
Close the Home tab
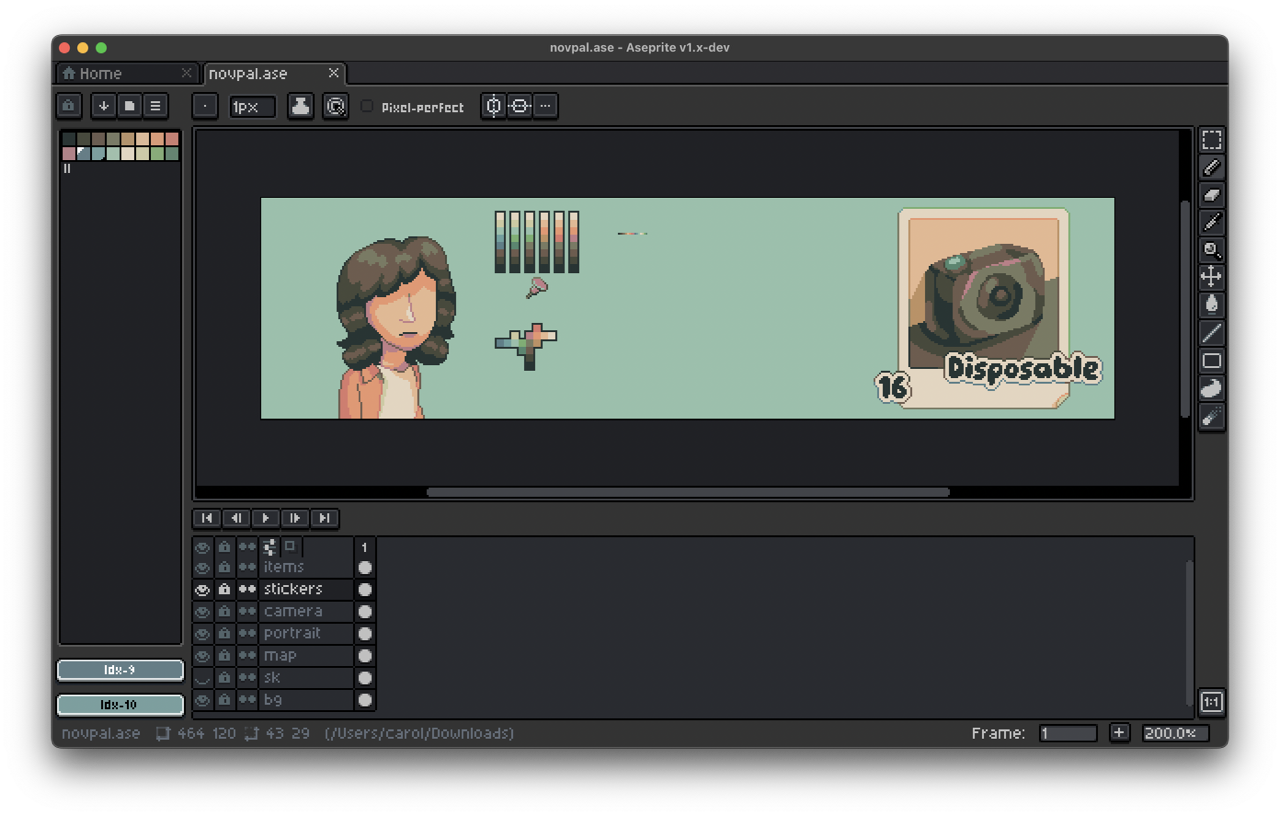coord(186,73)
